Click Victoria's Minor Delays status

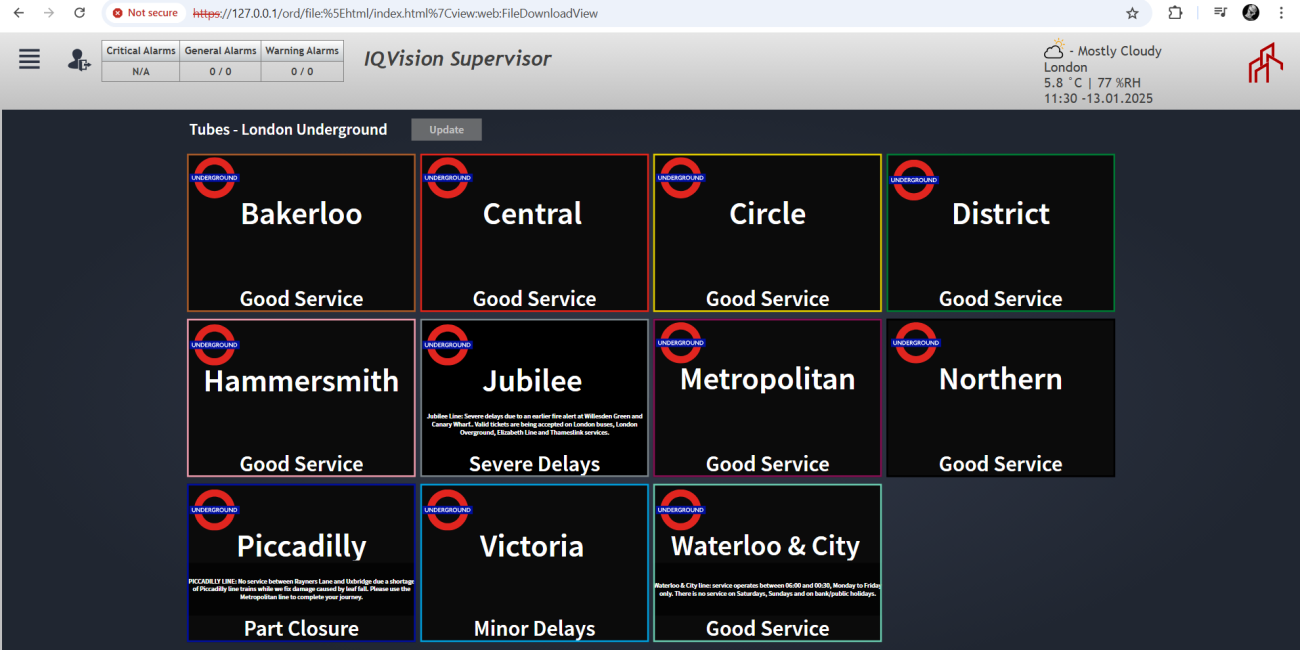pos(535,629)
